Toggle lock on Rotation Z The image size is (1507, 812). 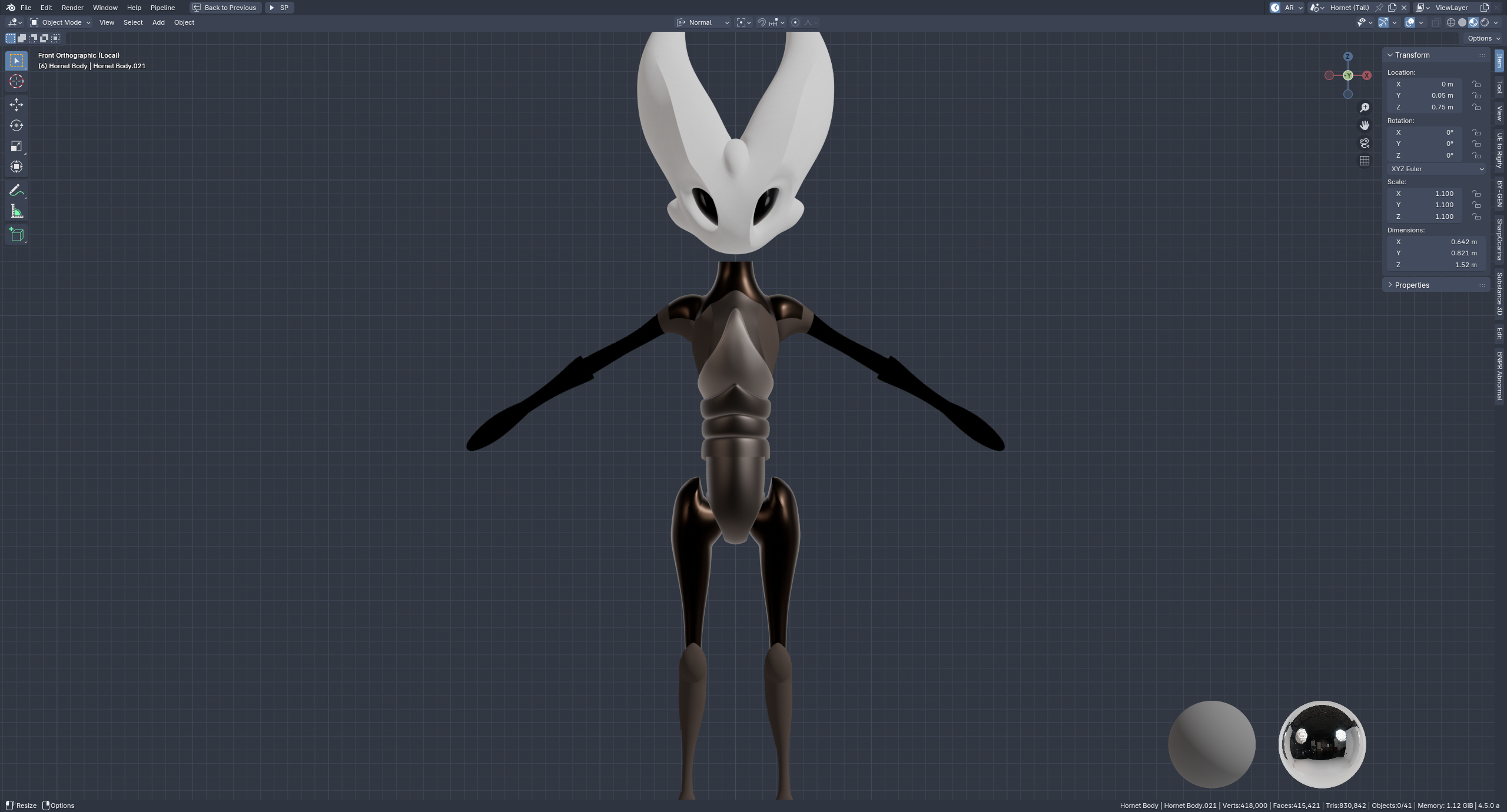click(x=1476, y=155)
